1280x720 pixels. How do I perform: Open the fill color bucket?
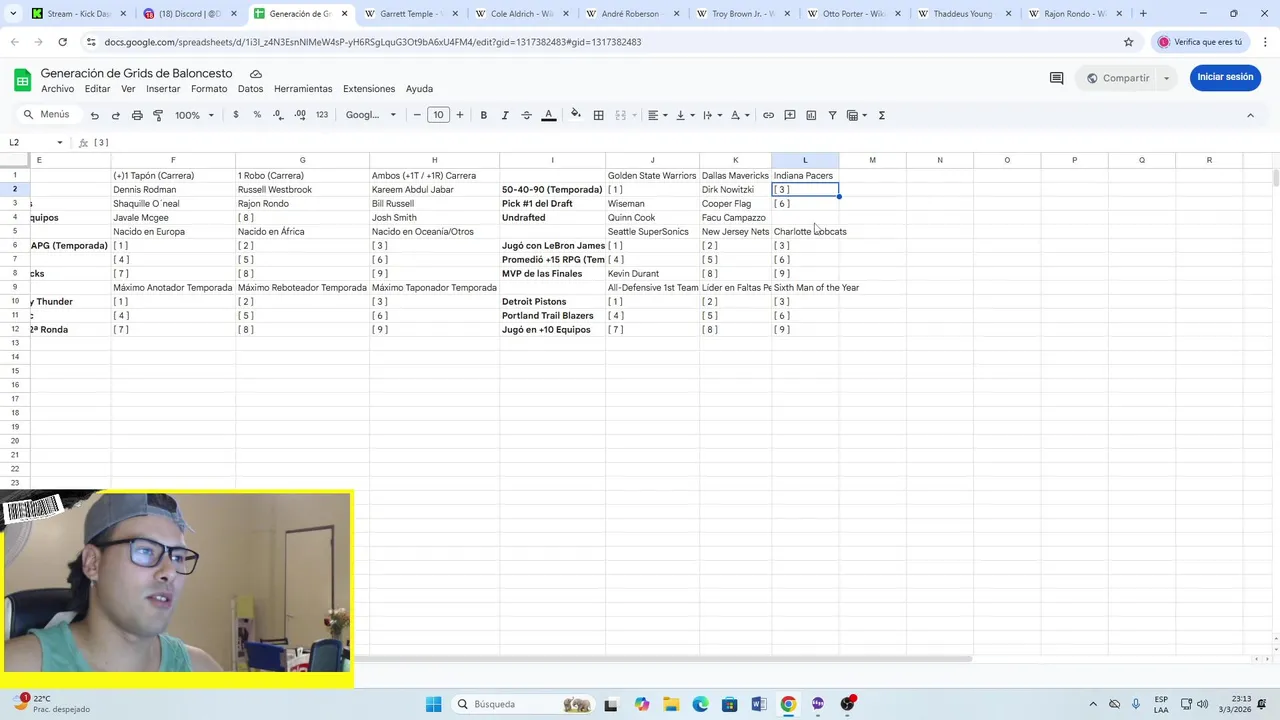(576, 115)
